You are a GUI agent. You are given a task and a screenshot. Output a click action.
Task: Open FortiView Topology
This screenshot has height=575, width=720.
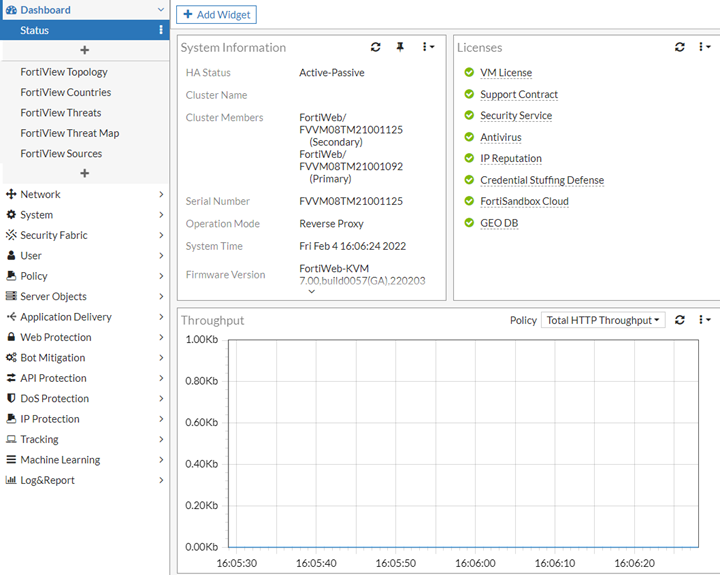click(x=64, y=72)
